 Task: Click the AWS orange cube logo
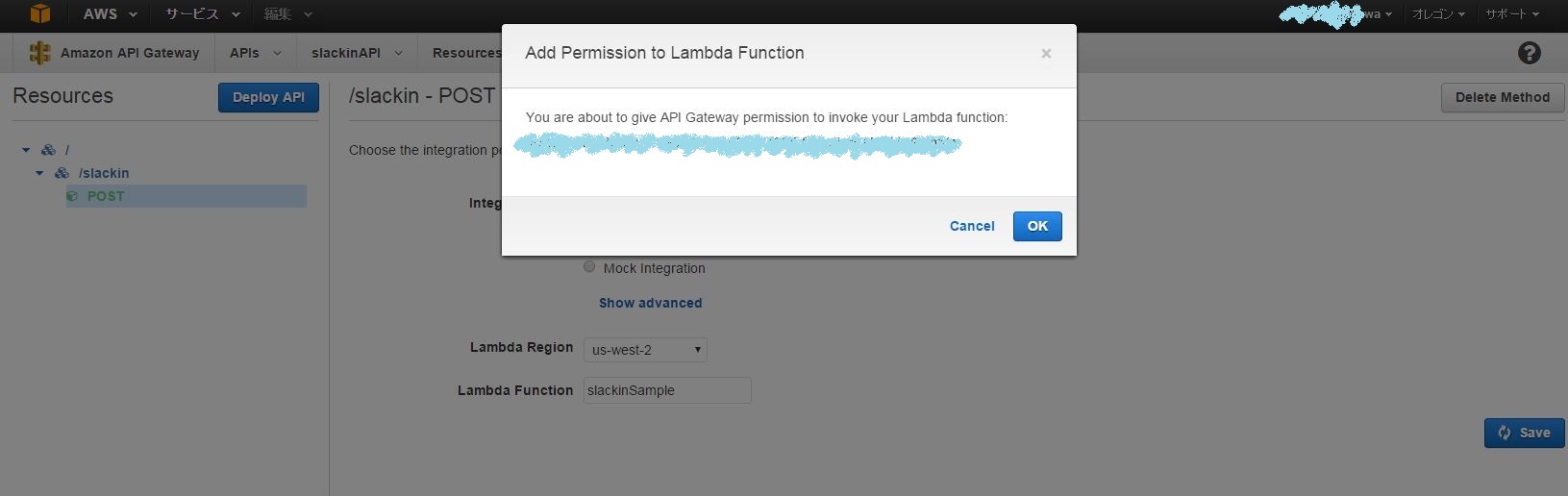point(39,13)
